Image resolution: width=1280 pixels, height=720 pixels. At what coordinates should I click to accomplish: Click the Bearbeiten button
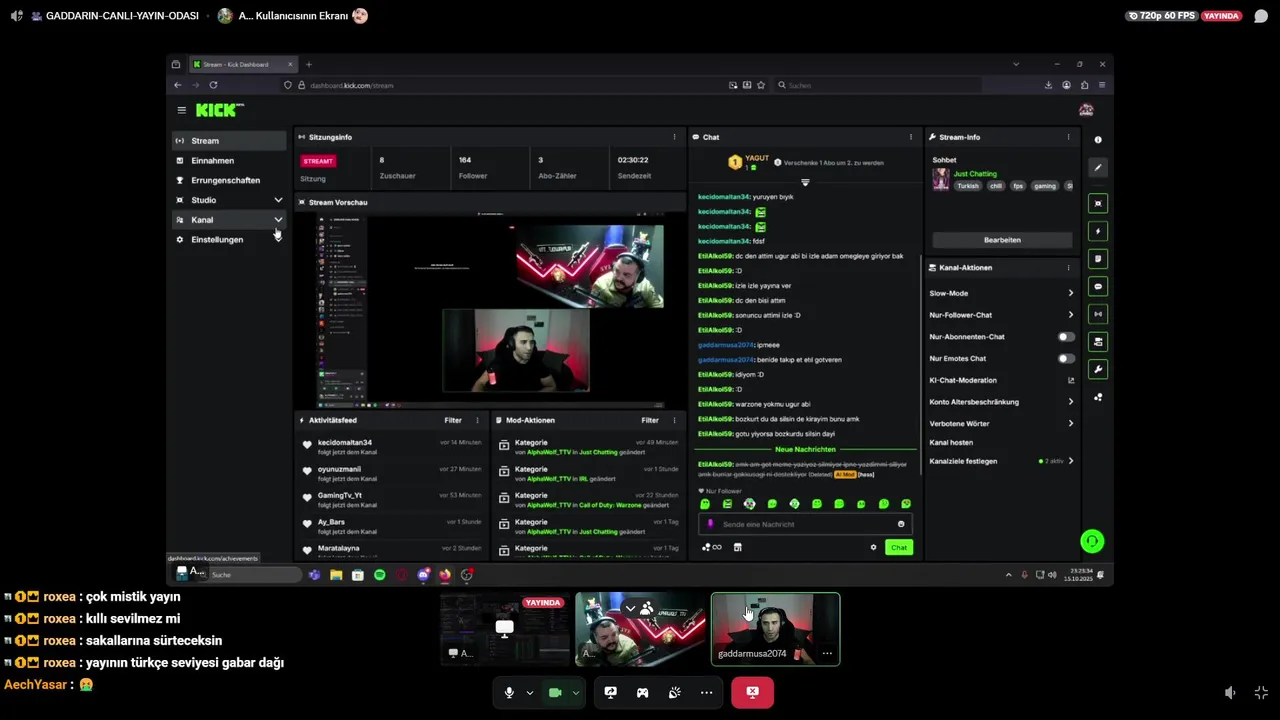coord(1002,240)
